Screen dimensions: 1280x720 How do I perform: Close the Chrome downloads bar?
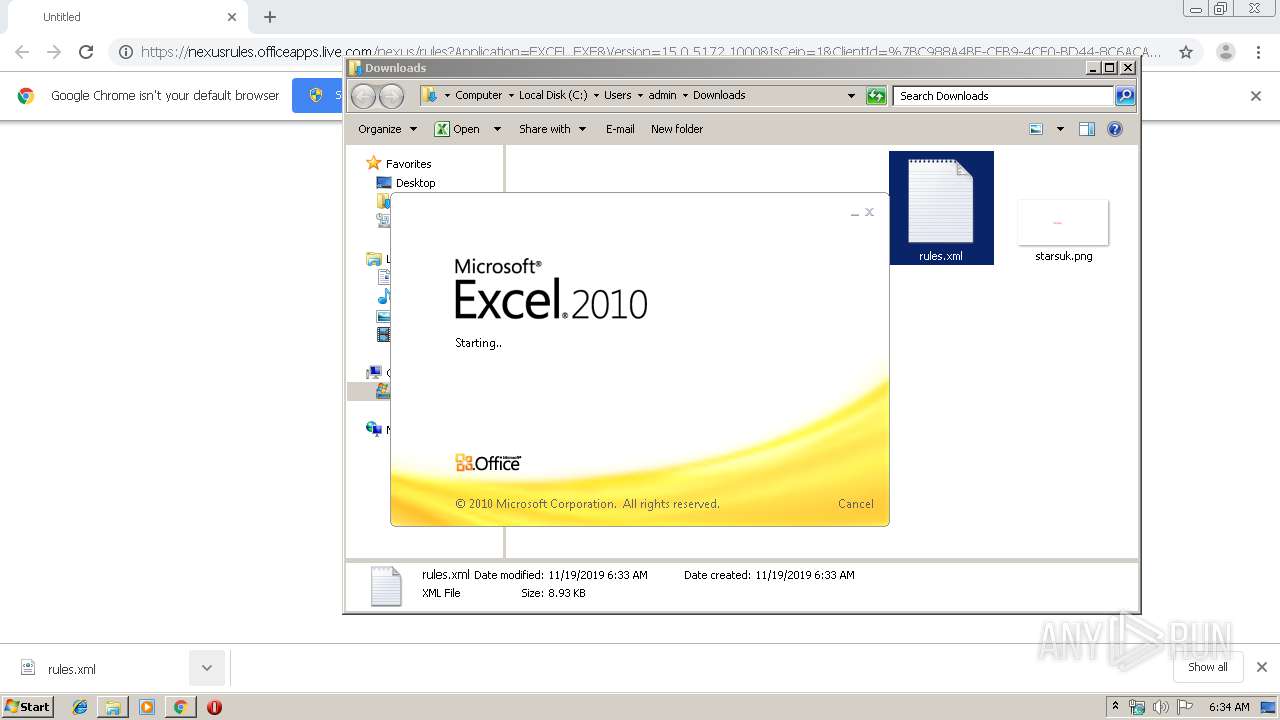coord(1261,667)
